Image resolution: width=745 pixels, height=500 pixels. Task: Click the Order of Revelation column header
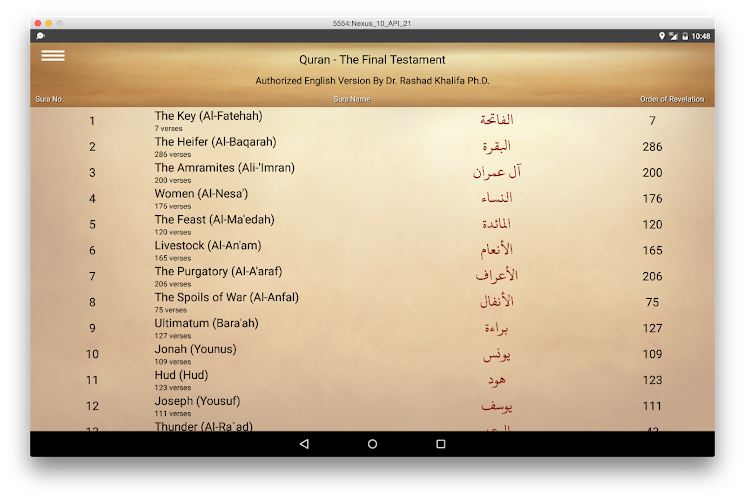click(672, 99)
